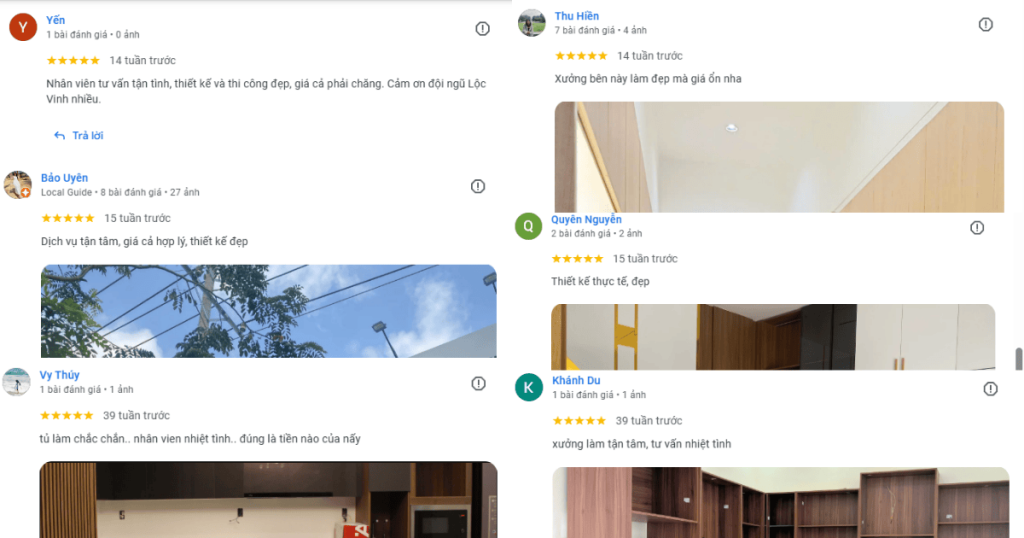This screenshot has width=1024, height=538.
Task: Open Thu Hiền's ceiling cabinet photo
Action: pos(779,157)
